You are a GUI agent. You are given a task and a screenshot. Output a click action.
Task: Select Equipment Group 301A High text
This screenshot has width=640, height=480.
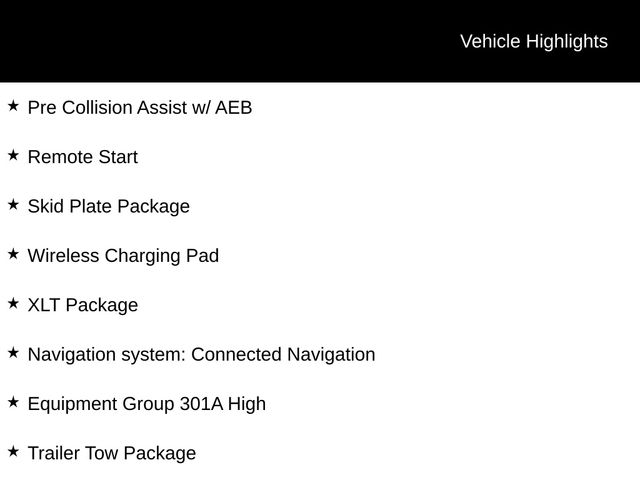coord(147,404)
